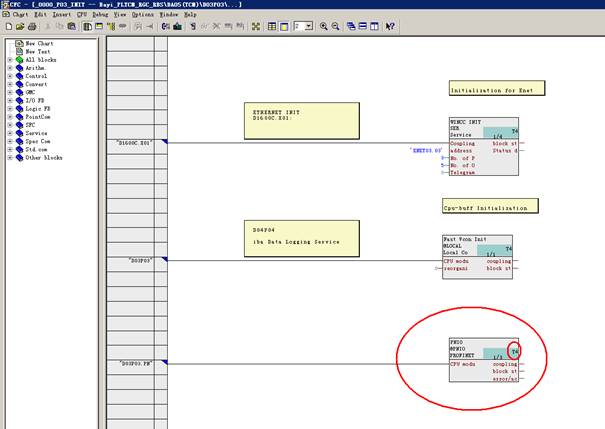Select the New Chart item in catalog
This screenshot has height=429, width=605.
tap(38, 44)
